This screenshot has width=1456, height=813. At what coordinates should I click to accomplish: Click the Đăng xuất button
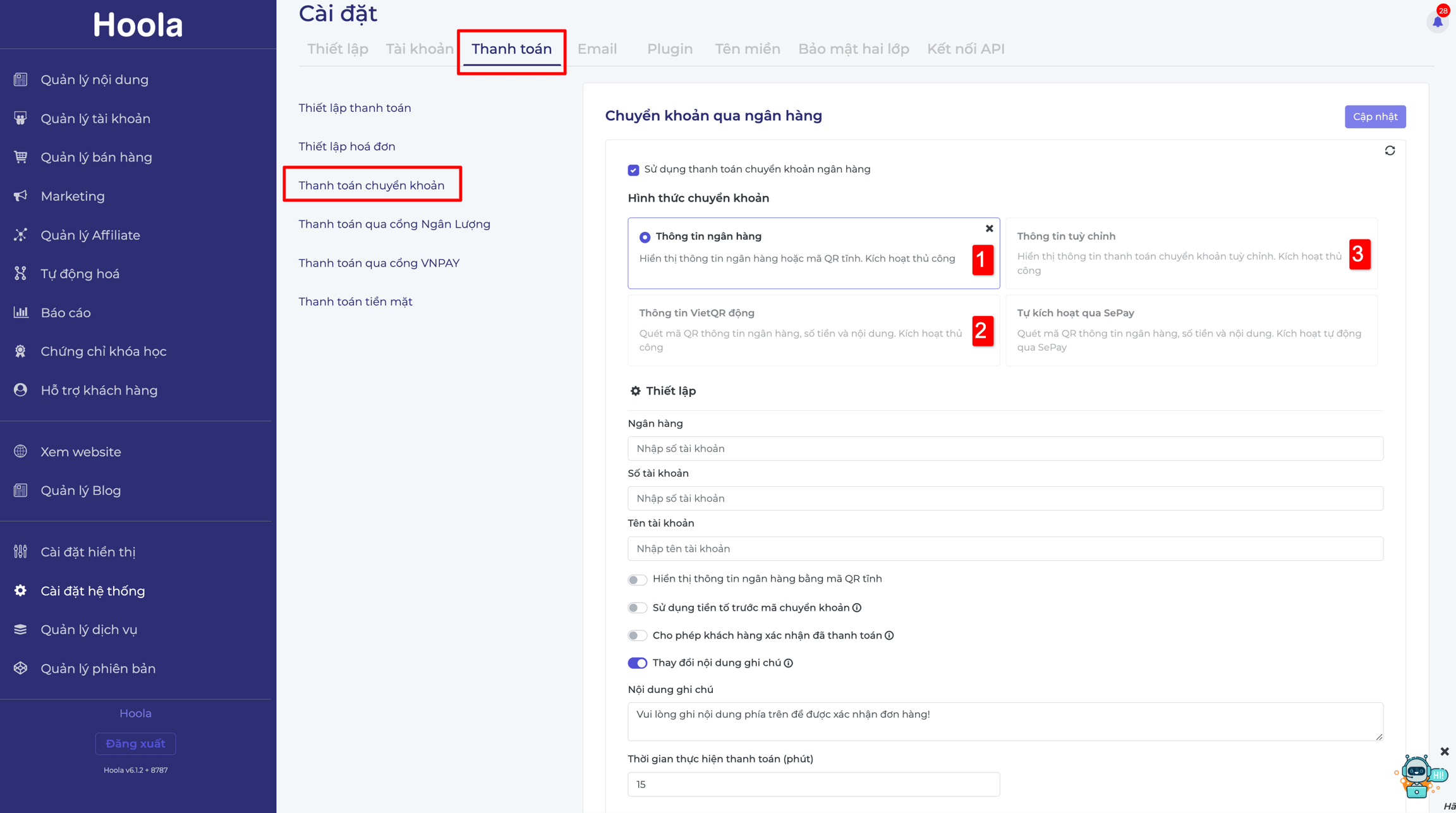135,743
